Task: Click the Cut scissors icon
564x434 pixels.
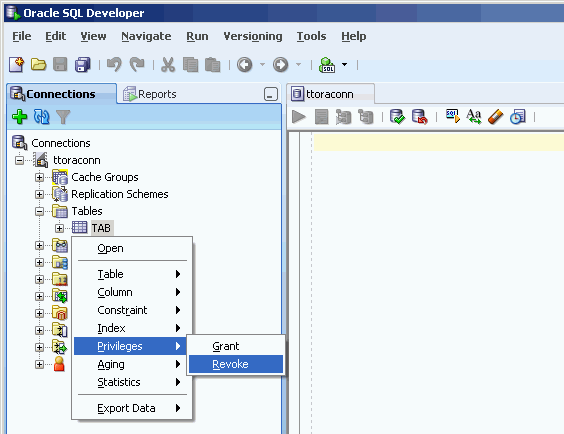Action: (x=168, y=65)
